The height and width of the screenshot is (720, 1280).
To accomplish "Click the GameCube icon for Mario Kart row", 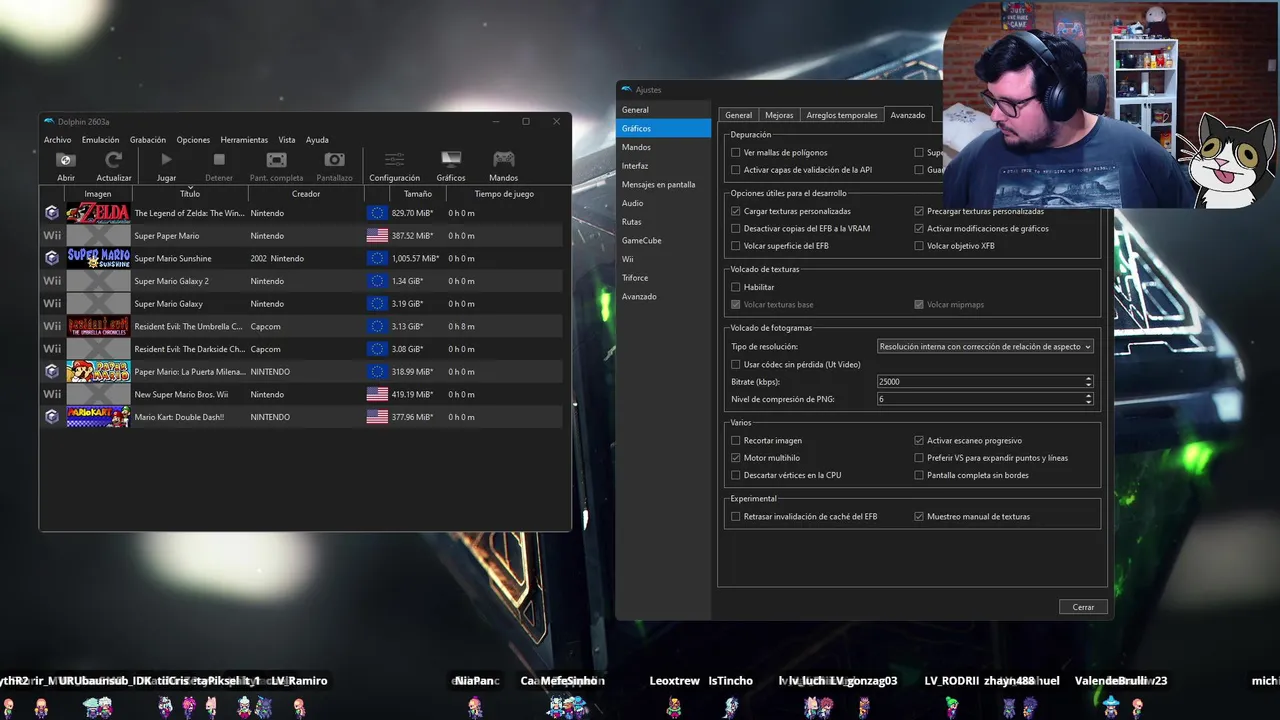I will tap(52, 417).
